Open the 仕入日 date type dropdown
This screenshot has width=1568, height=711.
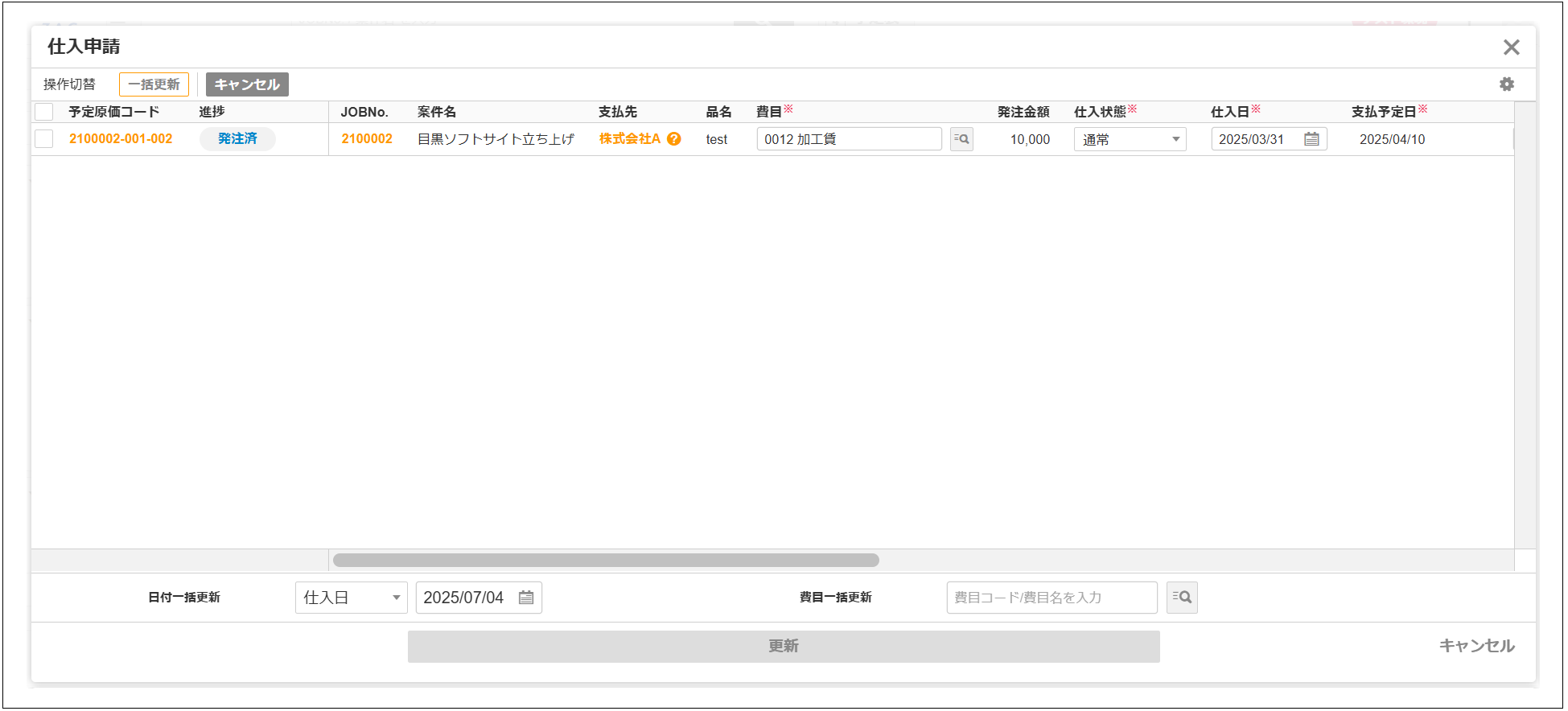[351, 598]
